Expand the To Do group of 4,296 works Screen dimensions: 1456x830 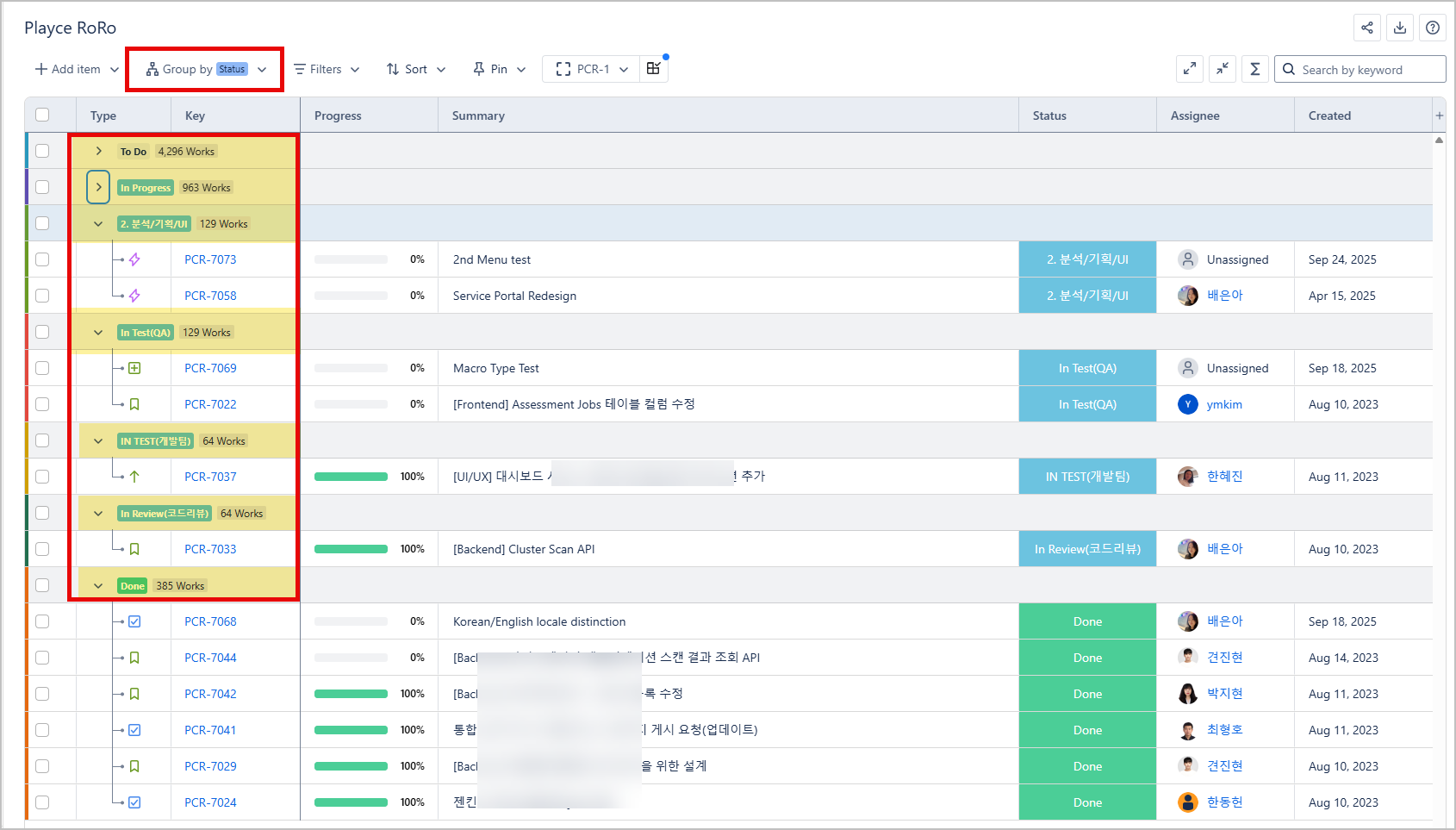click(x=98, y=151)
